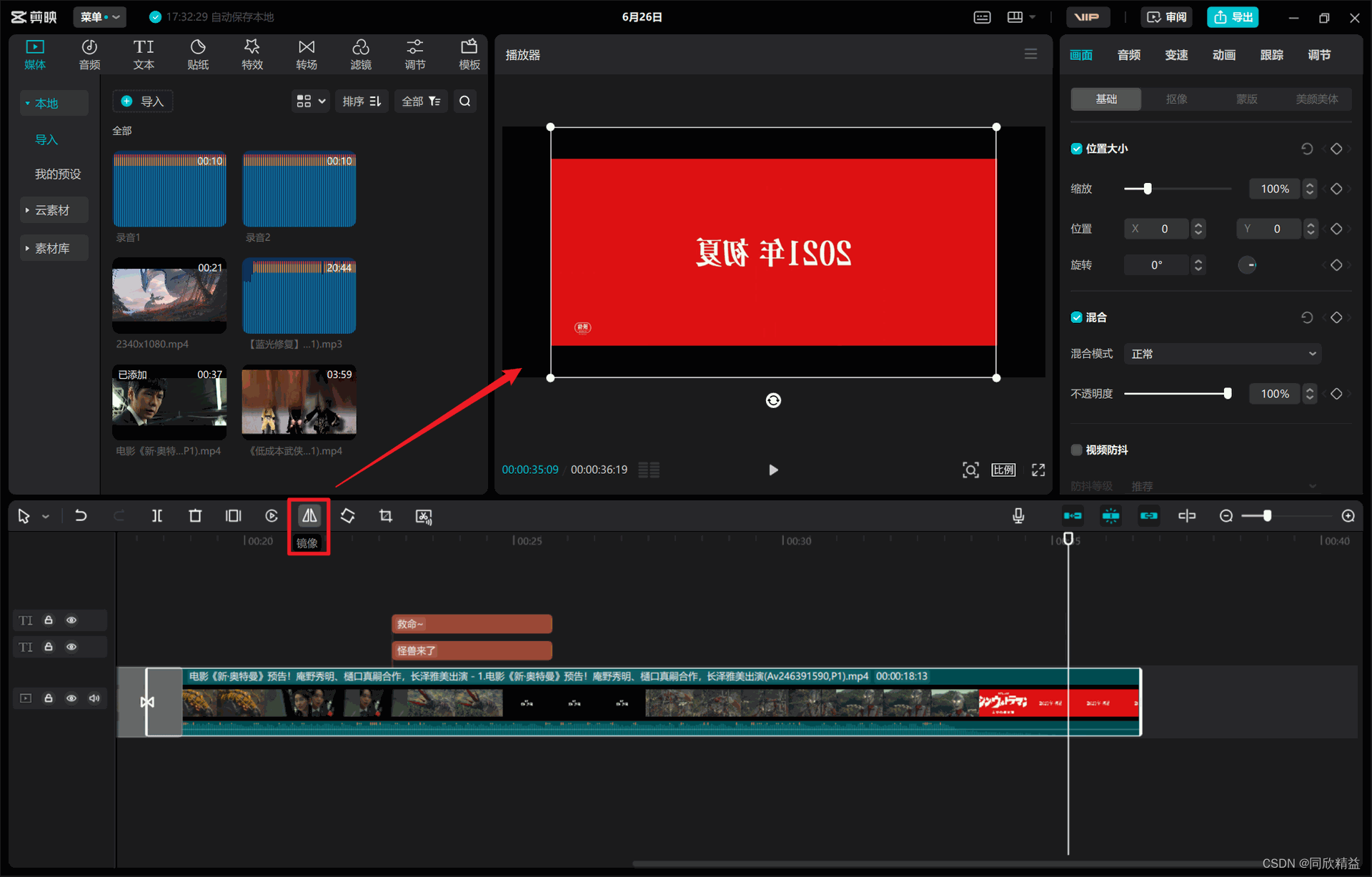Image resolution: width=1372 pixels, height=877 pixels.
Task: Click the microphone record icon
Action: click(1018, 515)
